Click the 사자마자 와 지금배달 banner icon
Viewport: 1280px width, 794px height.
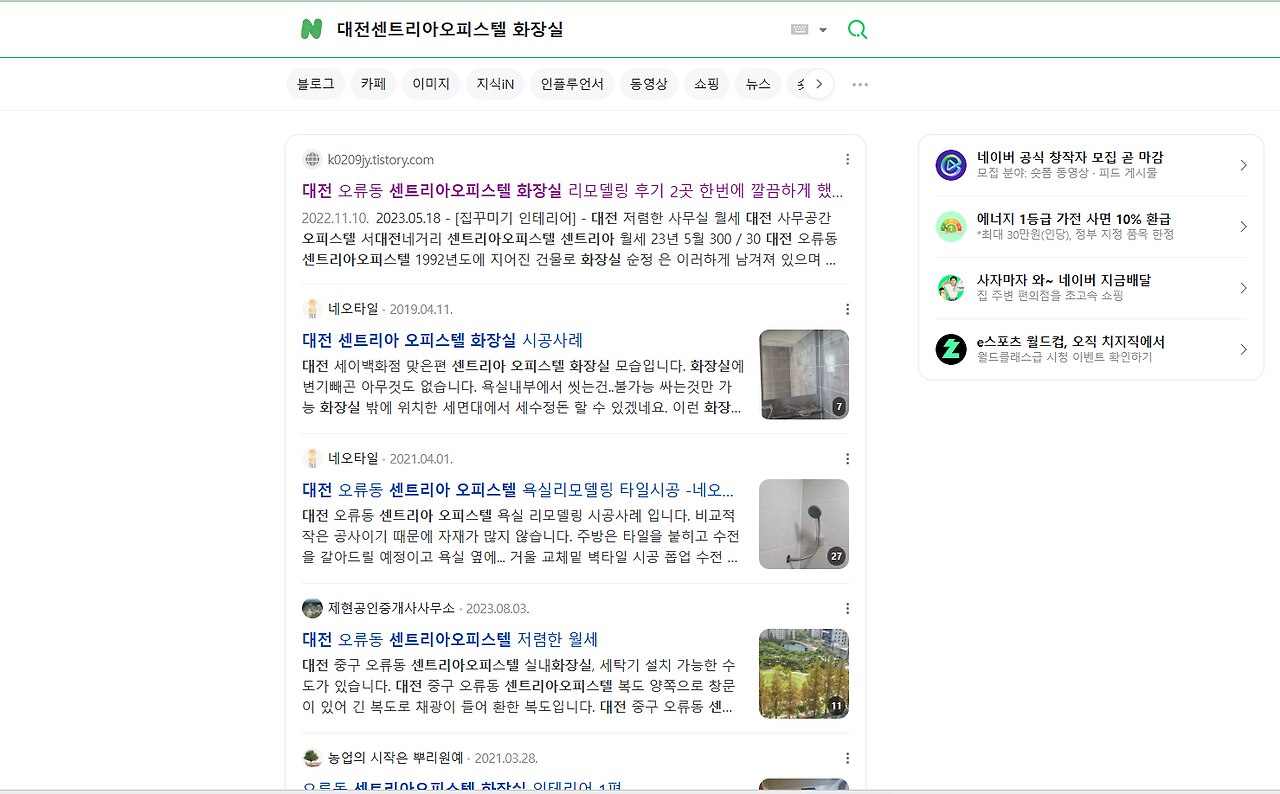(x=951, y=288)
